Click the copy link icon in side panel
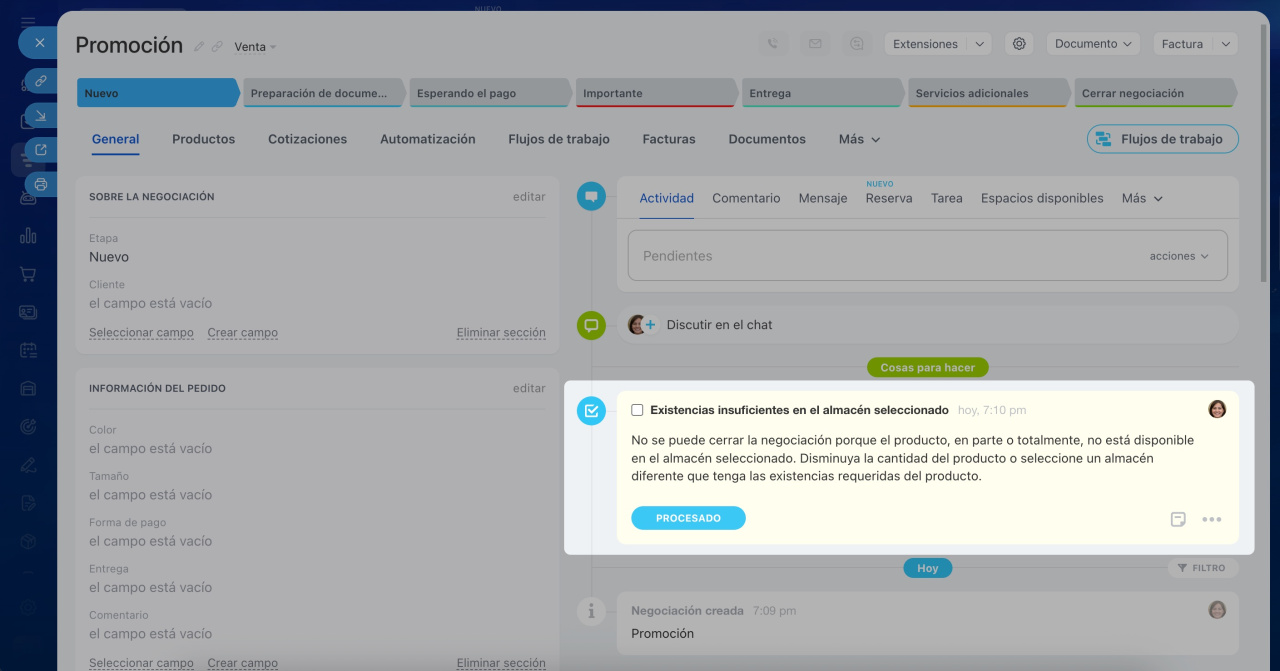The height and width of the screenshot is (671, 1280). (41, 80)
